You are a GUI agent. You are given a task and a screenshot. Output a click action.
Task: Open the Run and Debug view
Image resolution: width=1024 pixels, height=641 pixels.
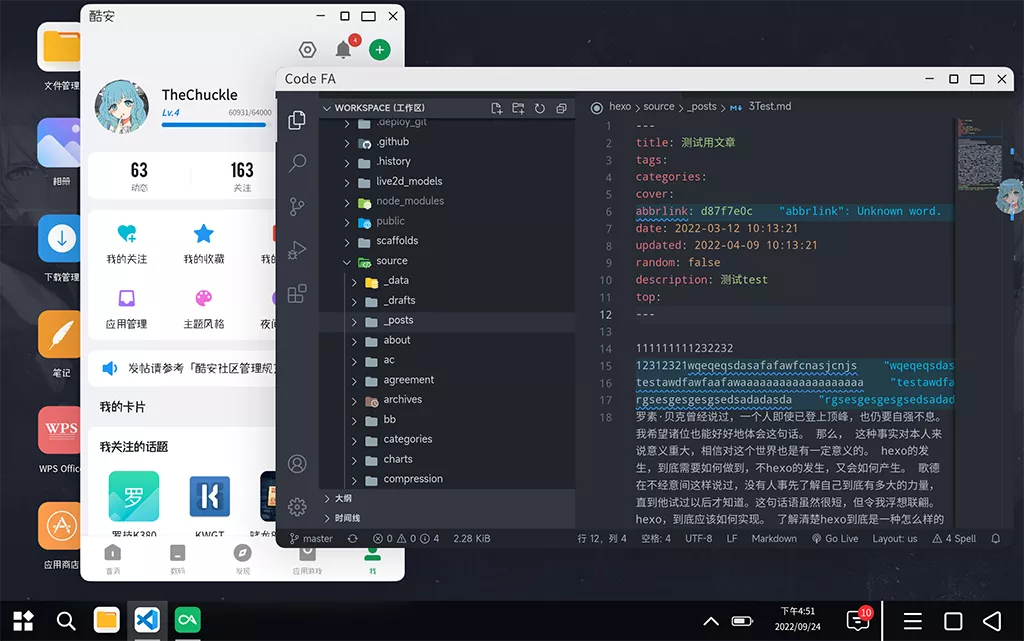click(x=297, y=250)
